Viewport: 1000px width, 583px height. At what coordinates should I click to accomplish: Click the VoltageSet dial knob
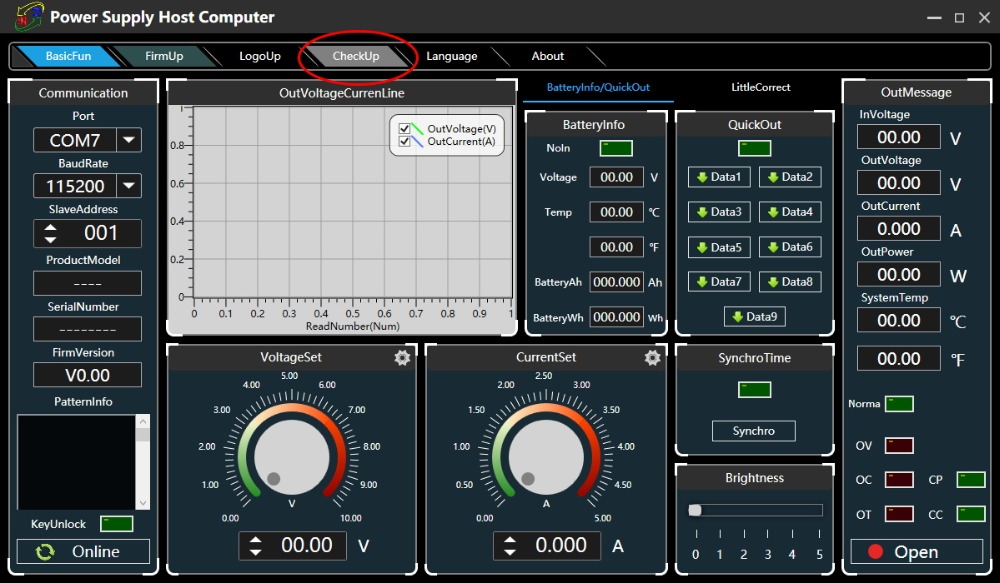coord(292,457)
